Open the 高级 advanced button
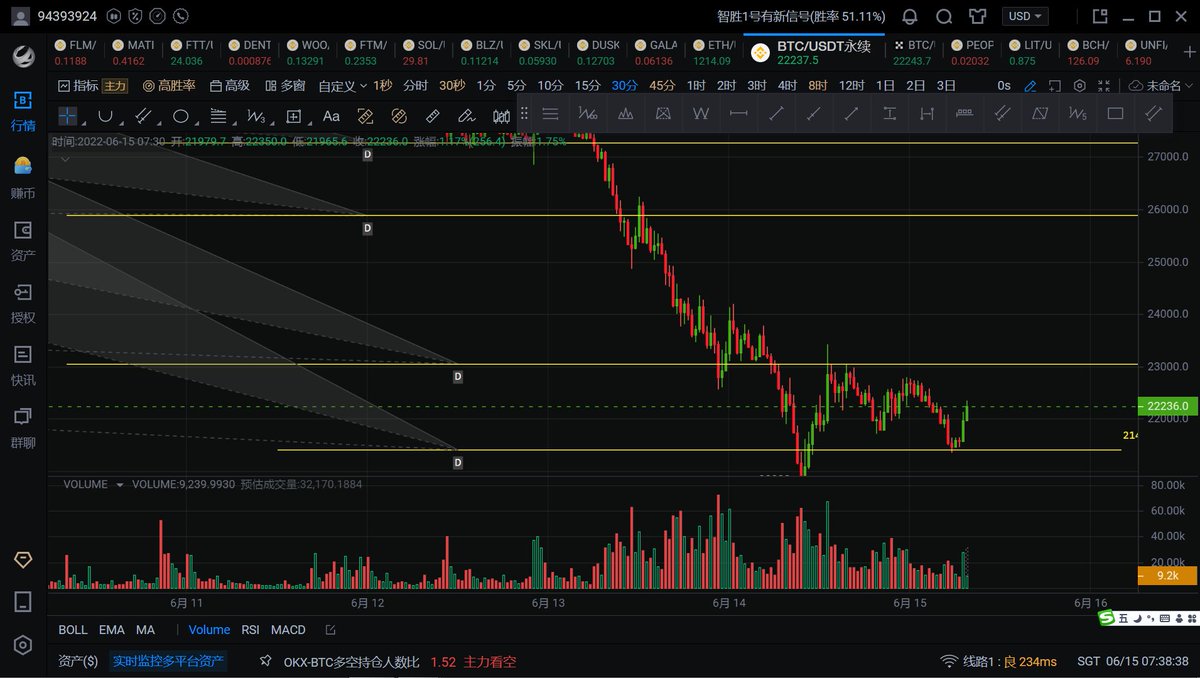The image size is (1200, 678). (228, 86)
